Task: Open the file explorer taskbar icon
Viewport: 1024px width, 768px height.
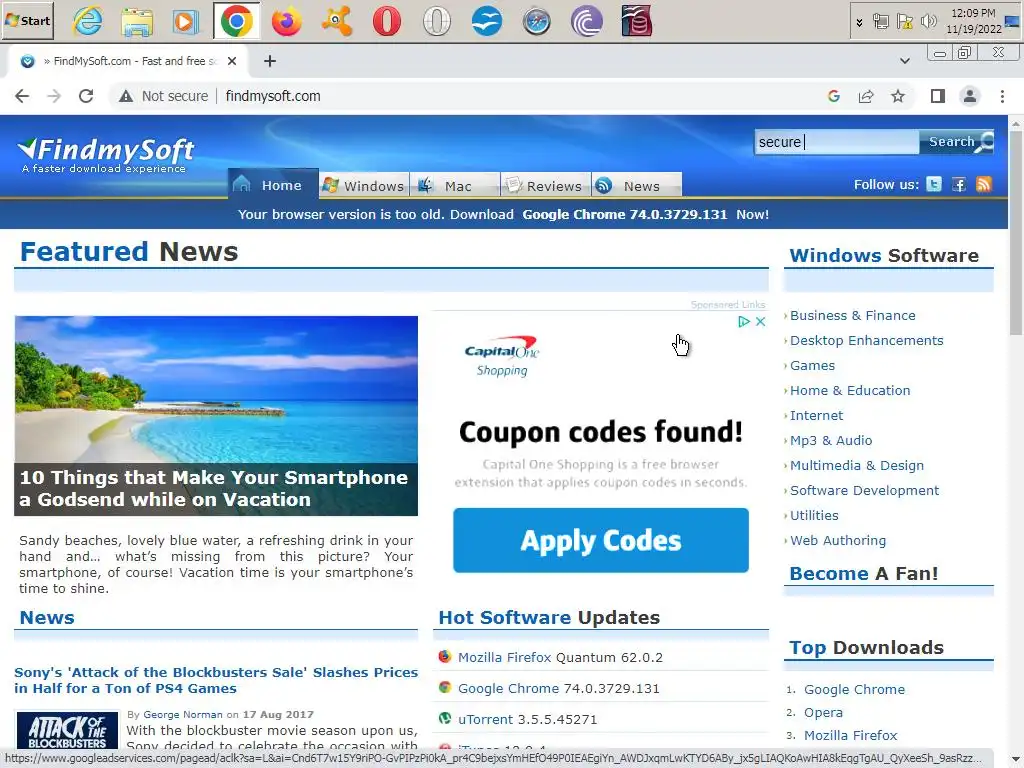Action: click(x=137, y=21)
